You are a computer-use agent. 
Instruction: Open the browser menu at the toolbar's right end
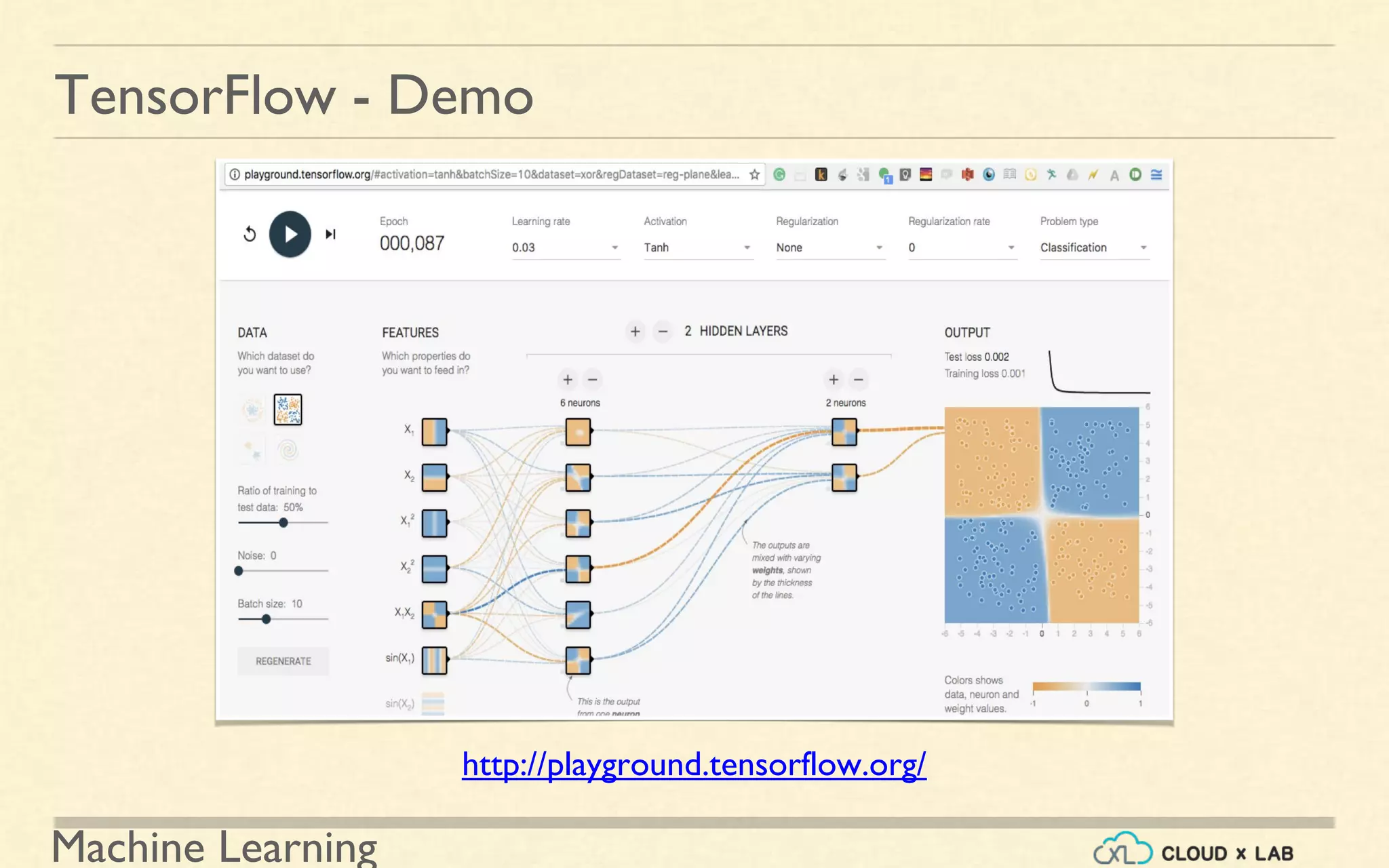[x=1156, y=174]
